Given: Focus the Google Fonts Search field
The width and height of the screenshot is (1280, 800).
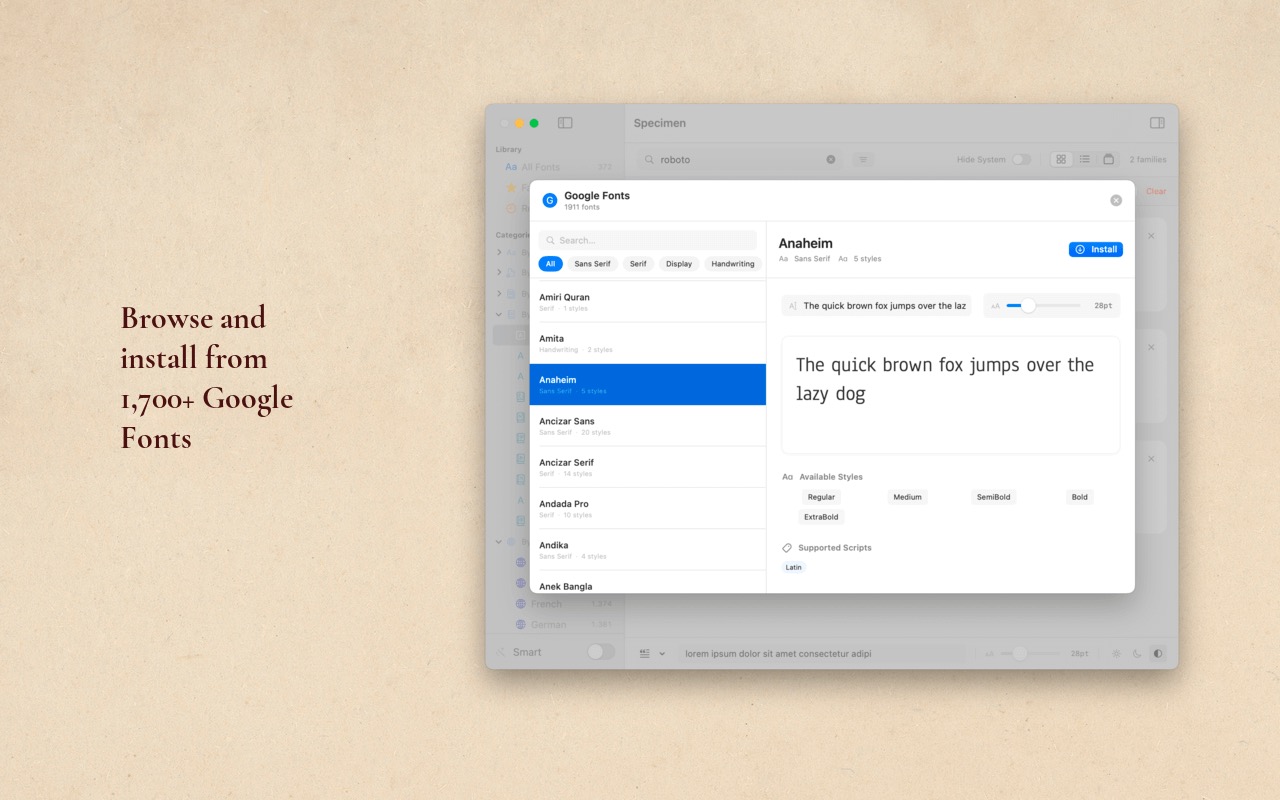Looking at the screenshot, I should click(648, 240).
